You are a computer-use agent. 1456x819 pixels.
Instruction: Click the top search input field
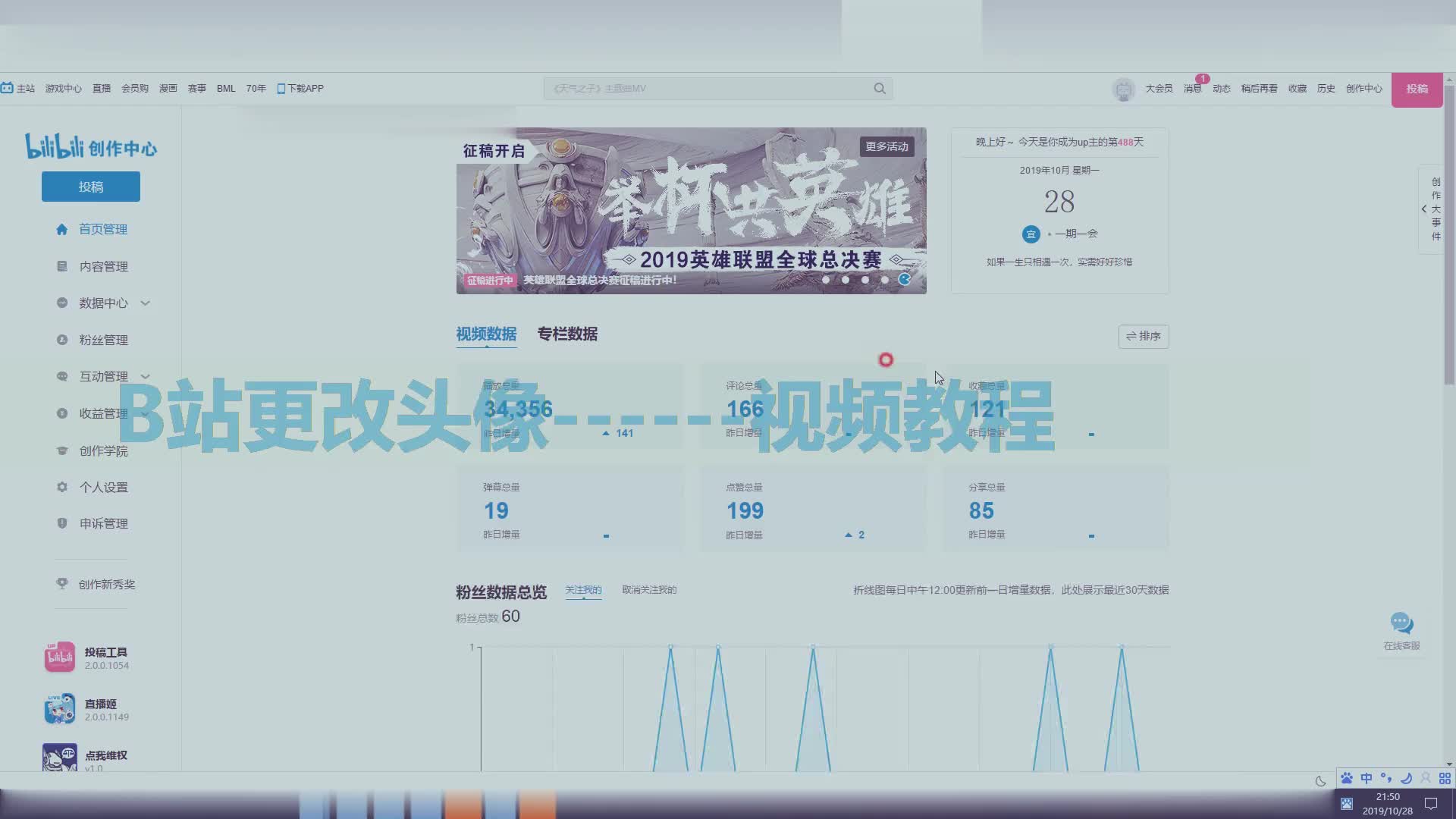pos(705,89)
